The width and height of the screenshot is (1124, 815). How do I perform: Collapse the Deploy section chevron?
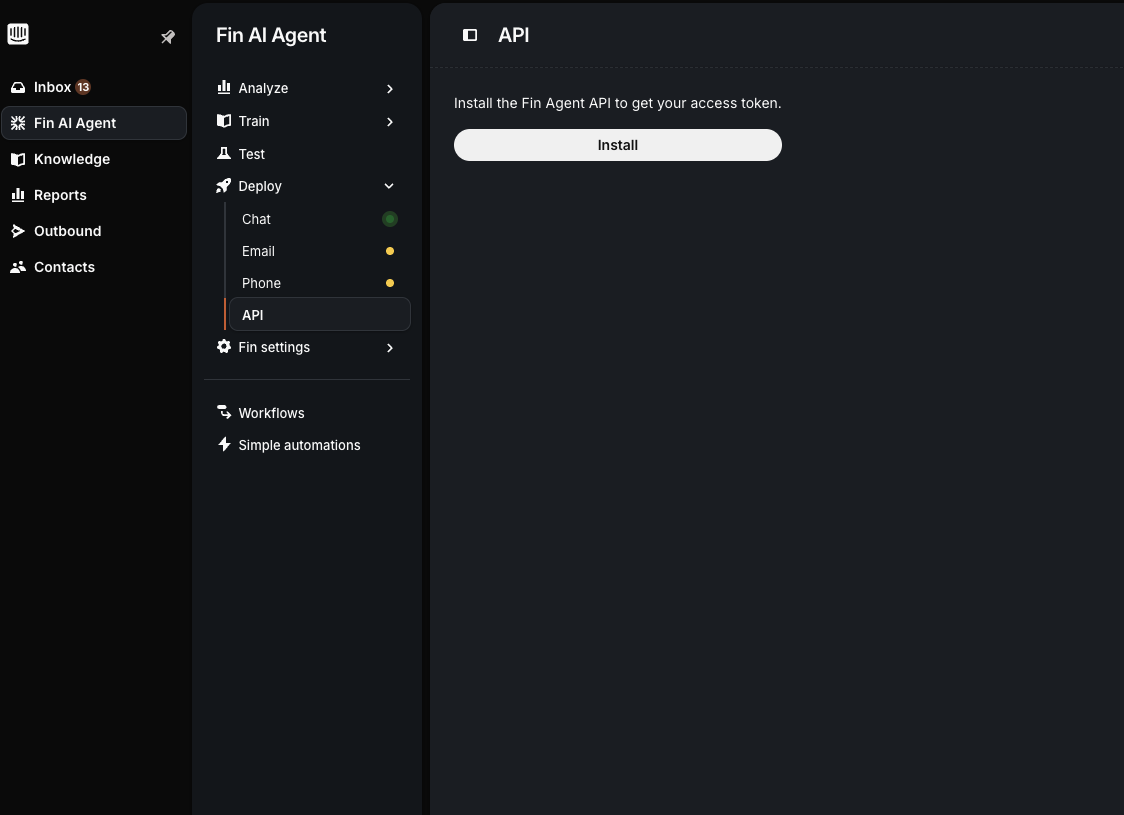pos(389,186)
